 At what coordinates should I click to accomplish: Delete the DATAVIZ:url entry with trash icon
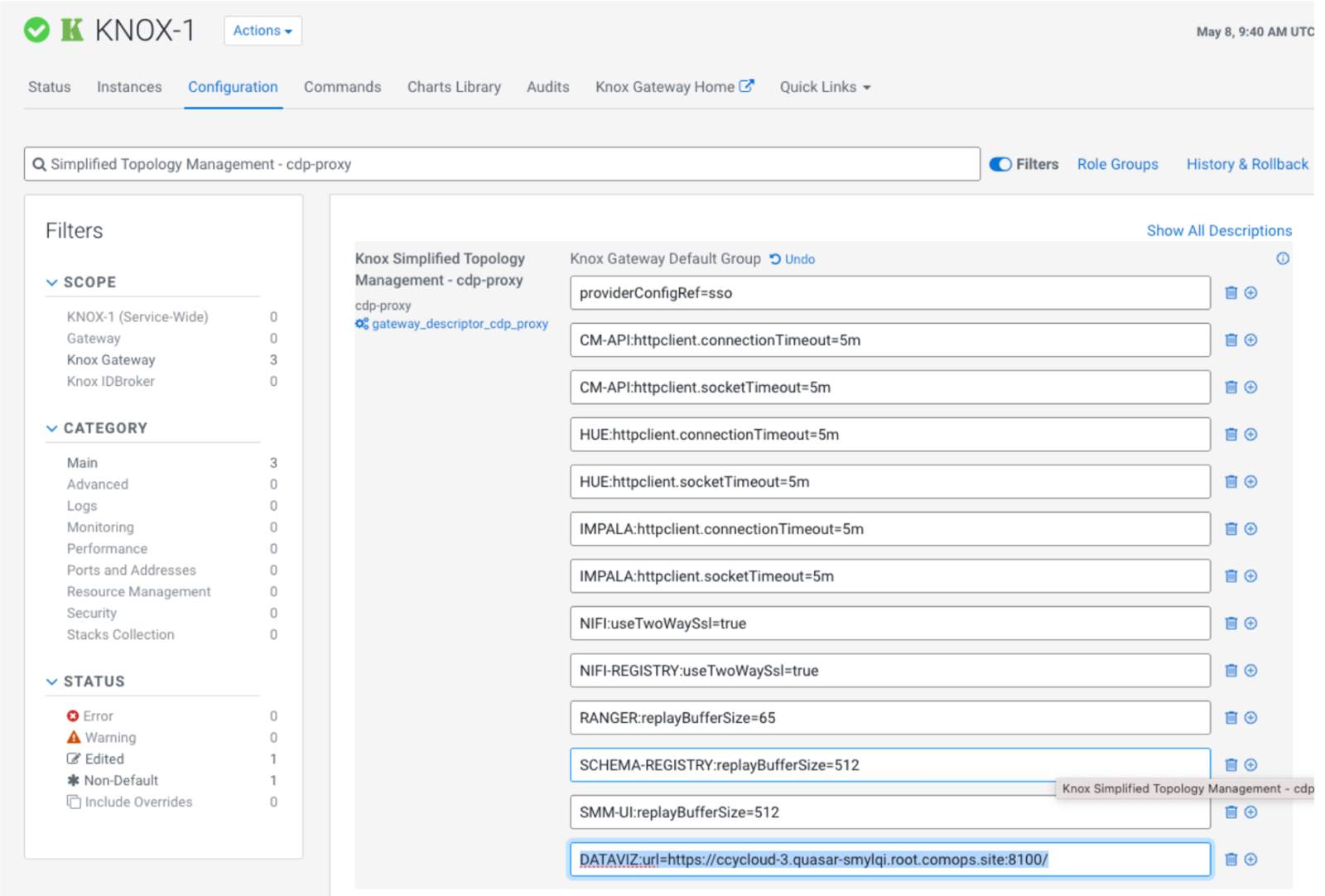click(1231, 860)
